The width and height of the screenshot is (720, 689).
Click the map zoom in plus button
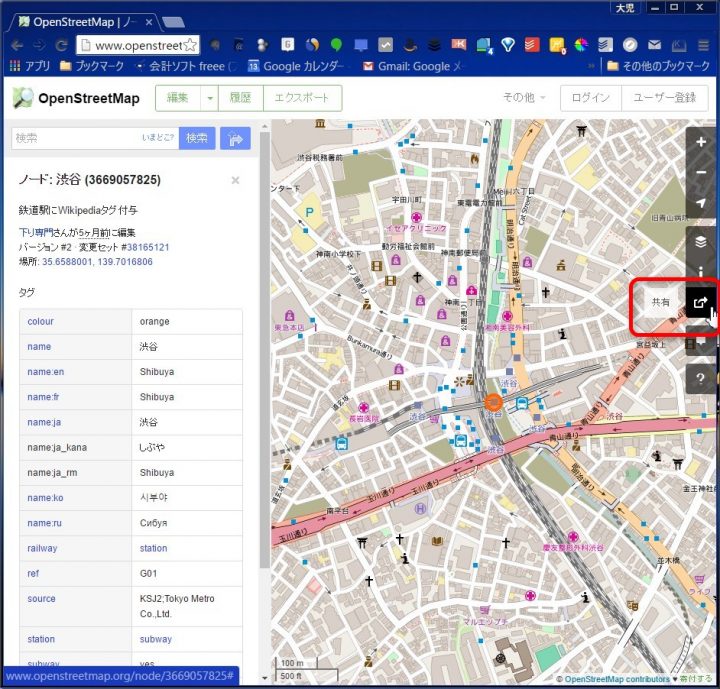coord(700,142)
